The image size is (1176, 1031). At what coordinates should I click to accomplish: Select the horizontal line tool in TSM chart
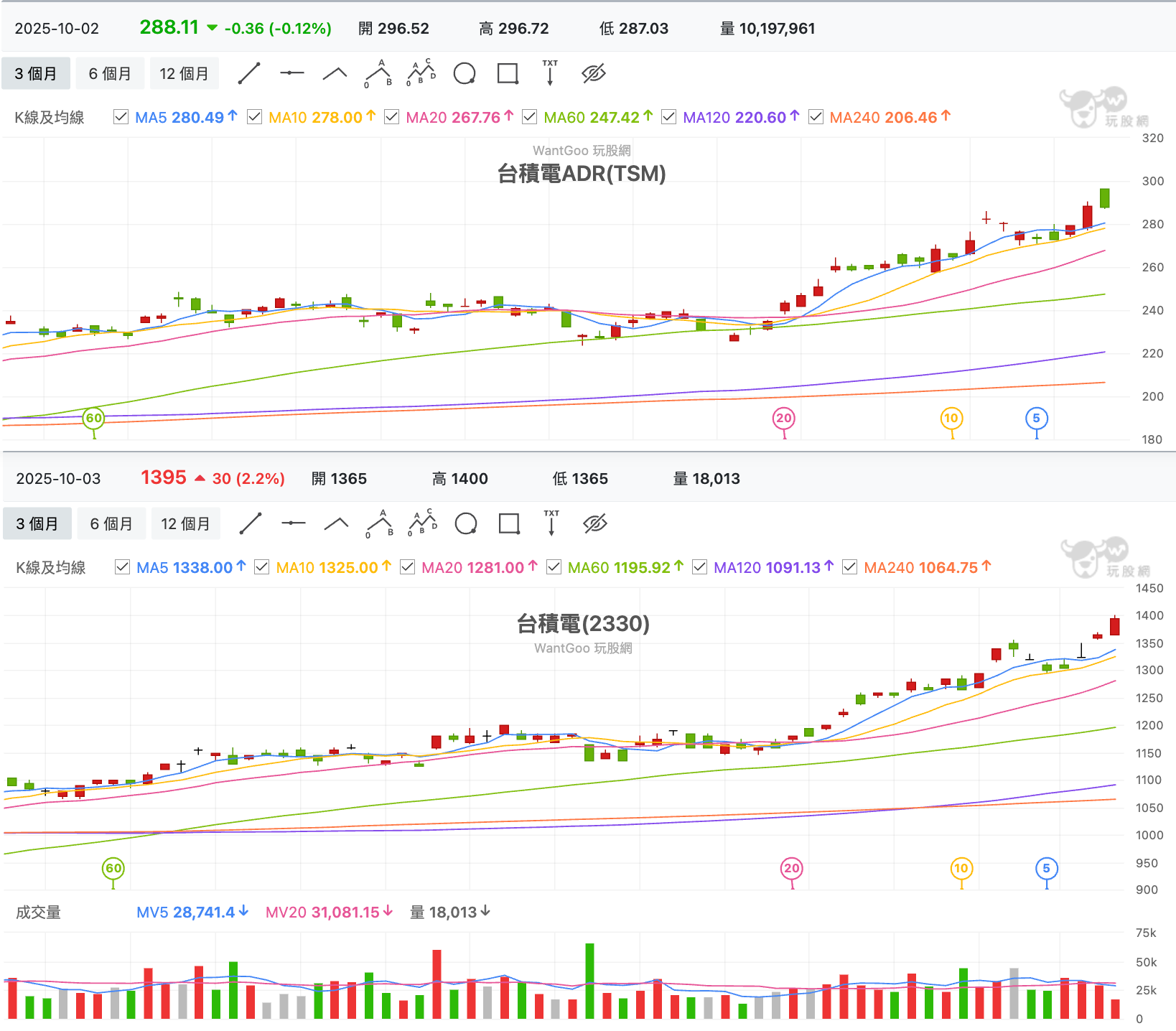[x=292, y=73]
